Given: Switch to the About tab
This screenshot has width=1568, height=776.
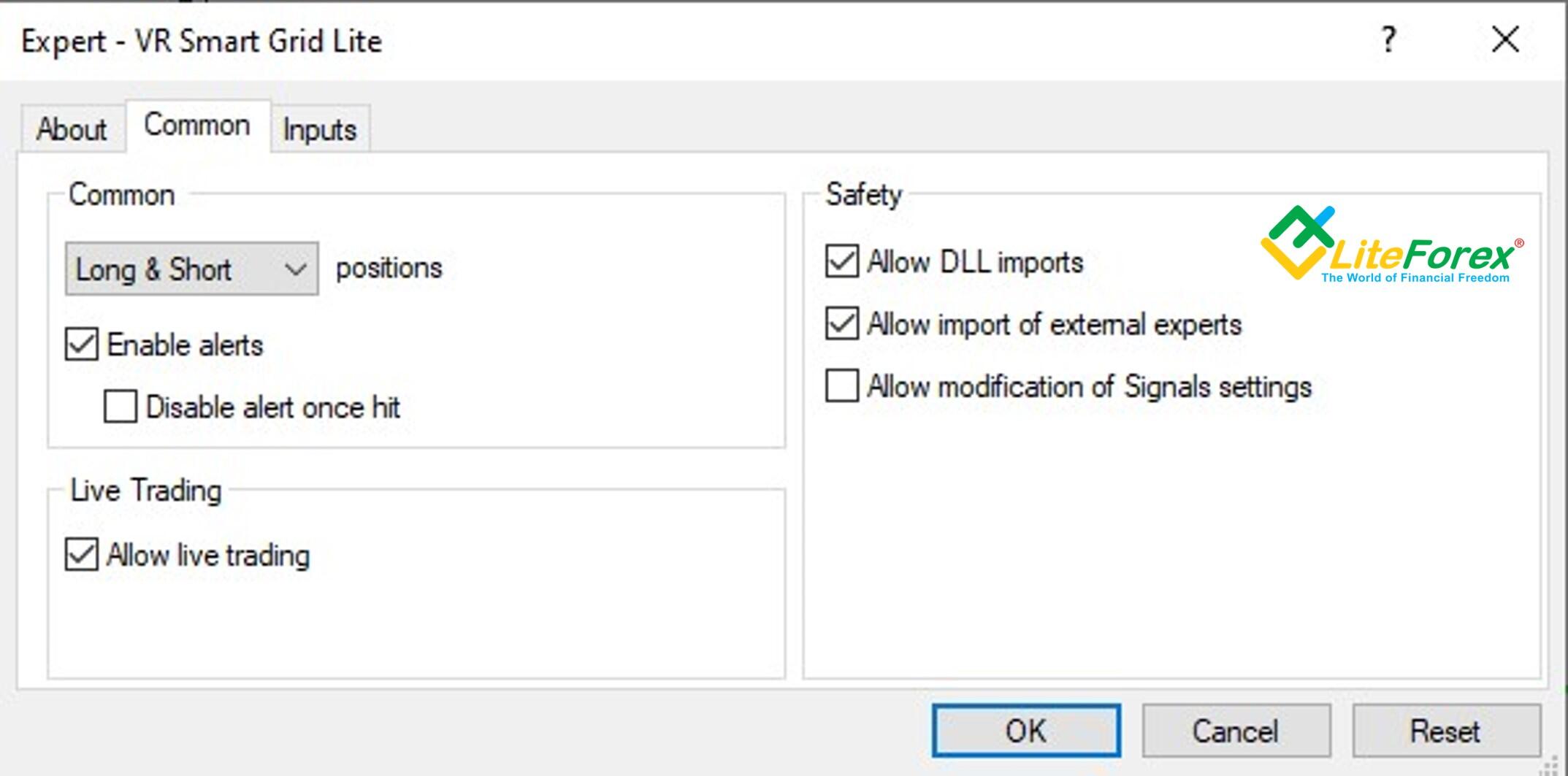Looking at the screenshot, I should (72, 129).
